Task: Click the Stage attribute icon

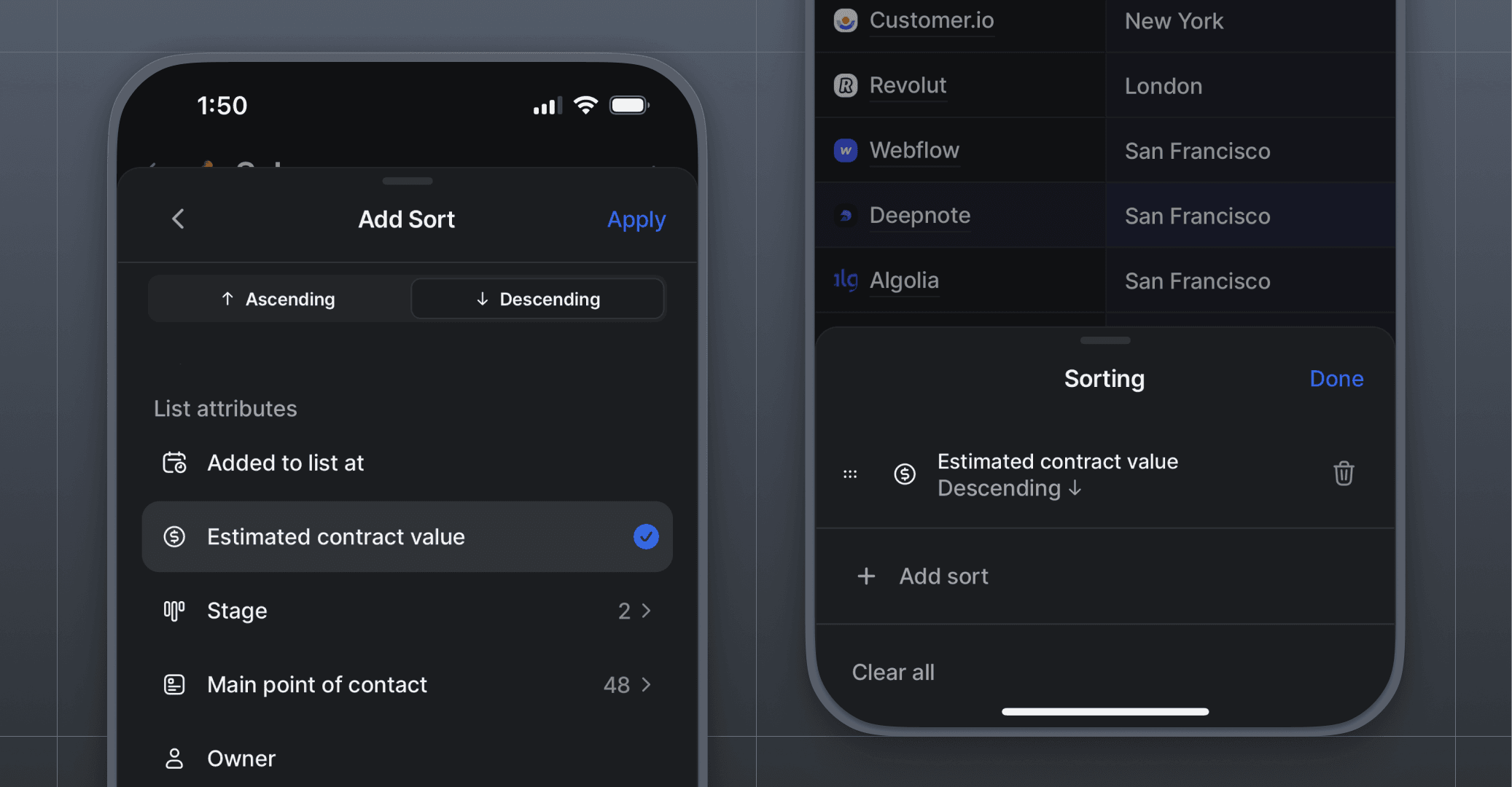Action: coord(174,611)
